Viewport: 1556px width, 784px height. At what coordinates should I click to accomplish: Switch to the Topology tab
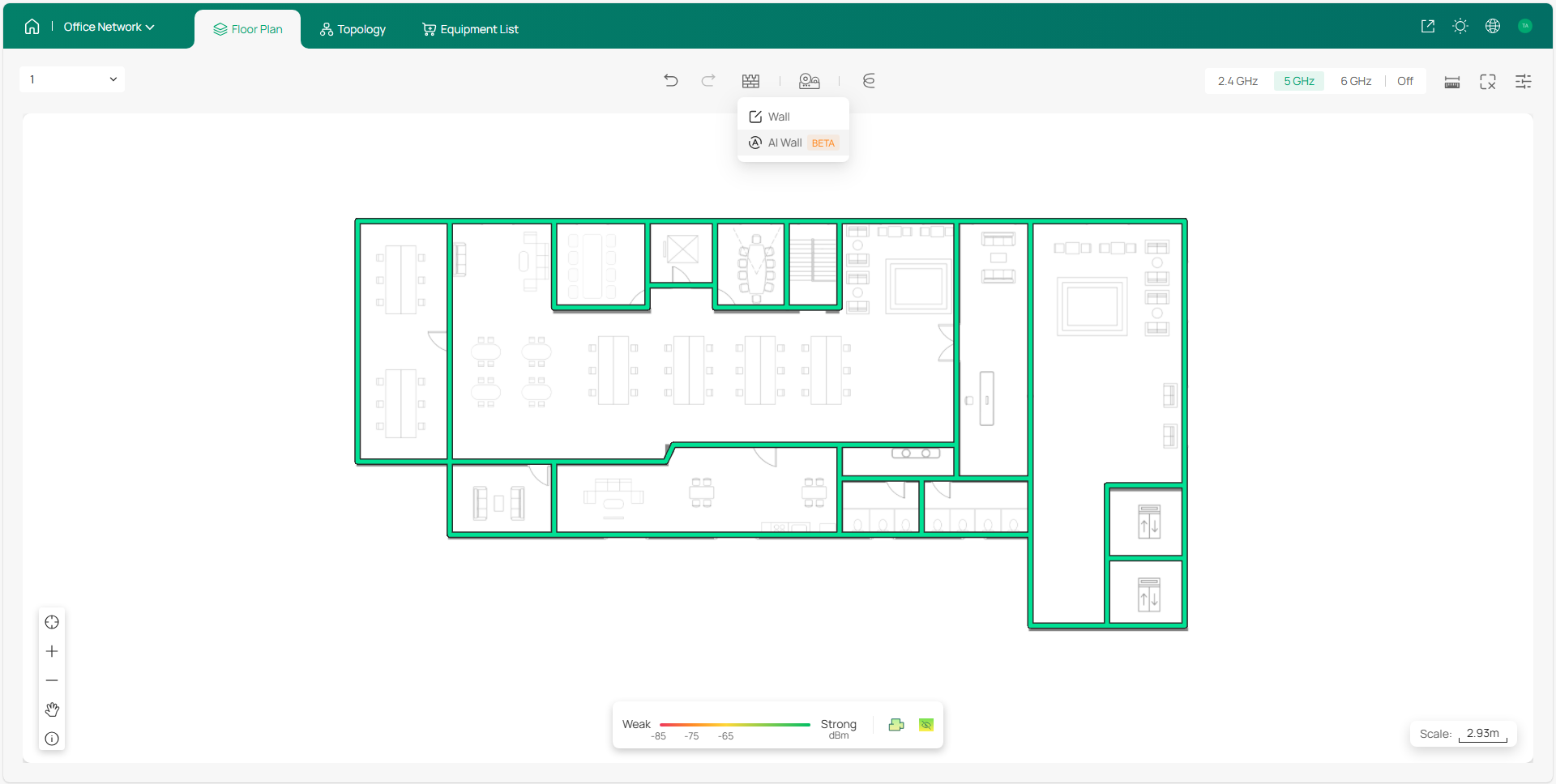click(353, 29)
